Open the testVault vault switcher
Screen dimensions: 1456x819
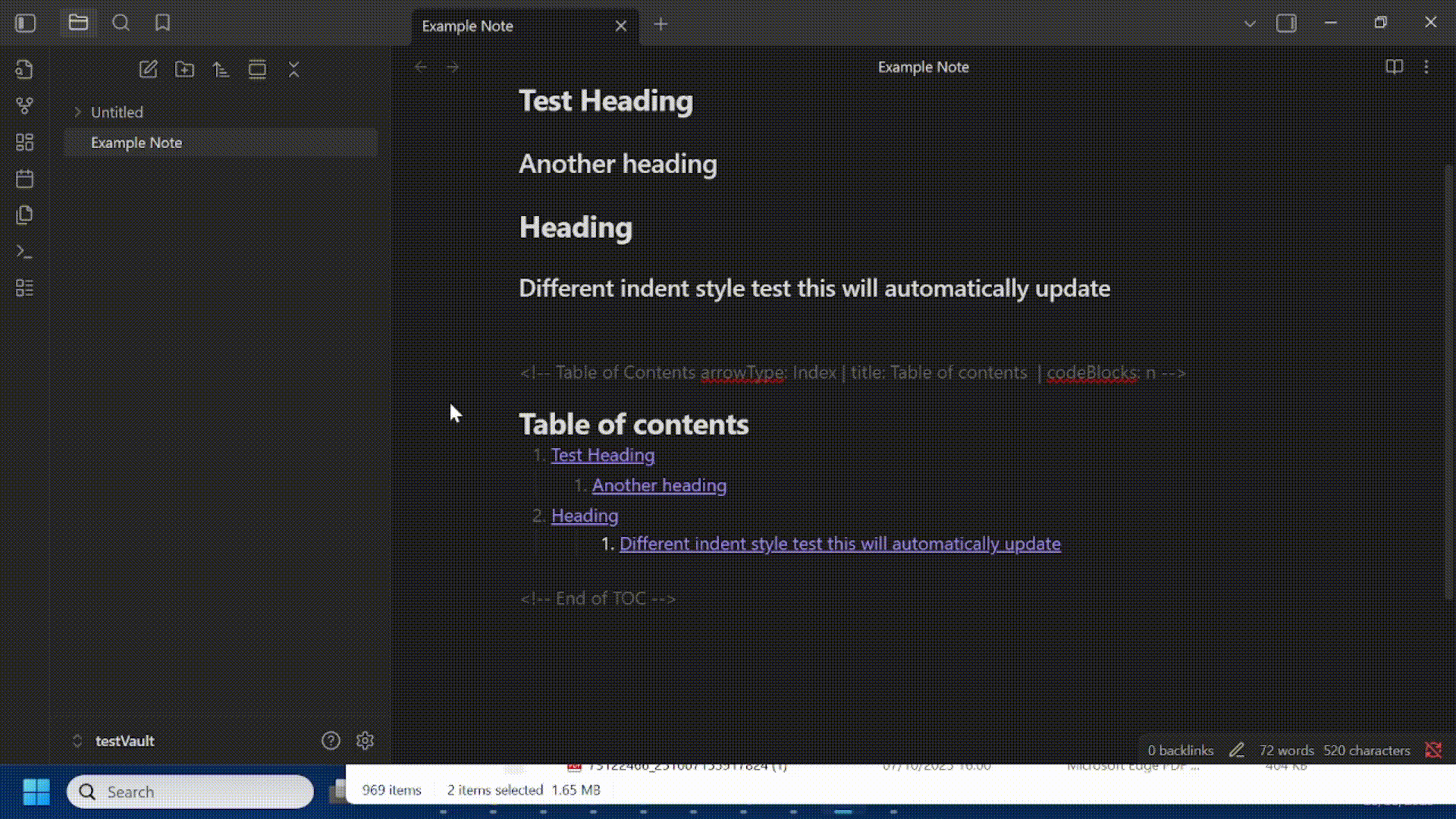point(114,741)
